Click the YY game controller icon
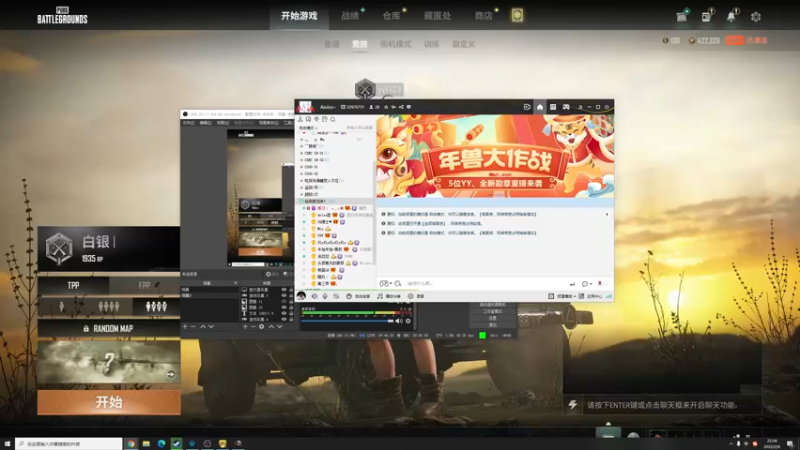This screenshot has height=450, width=800. [566, 107]
